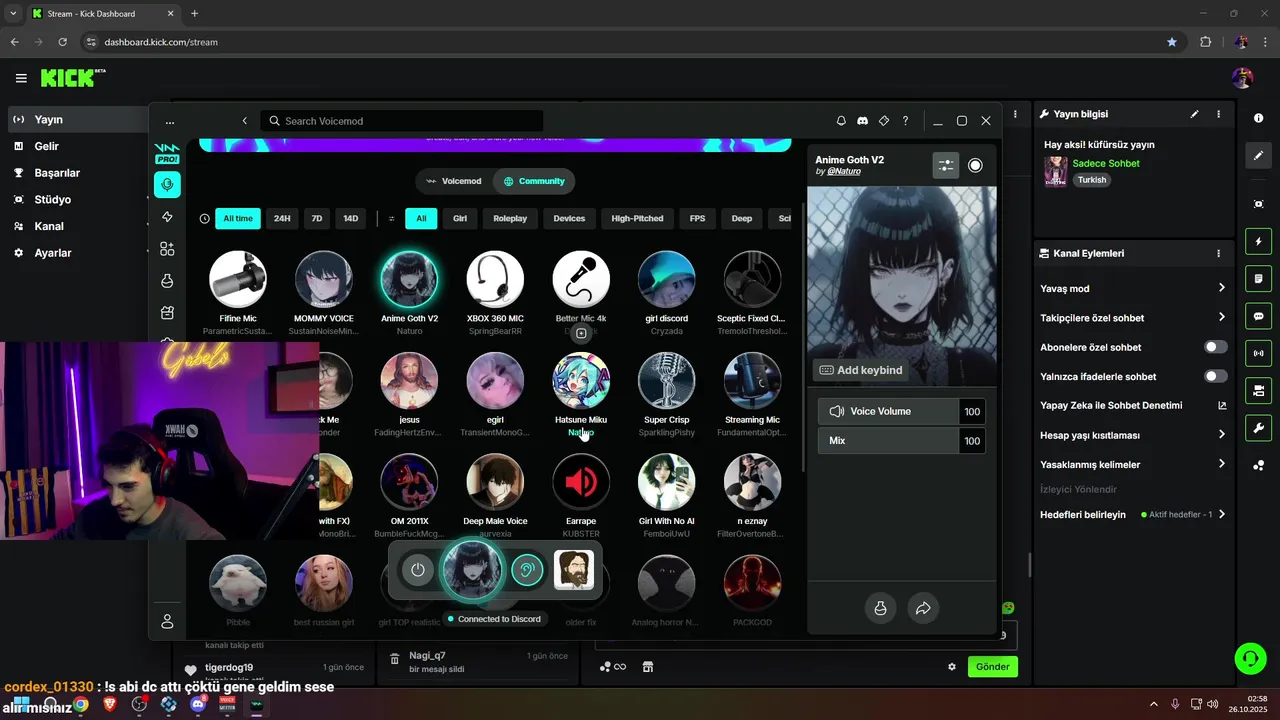Viewport: 1280px width, 720px height.
Task: Click the chat bubble icon in Kick right rail
Action: (x=1258, y=316)
